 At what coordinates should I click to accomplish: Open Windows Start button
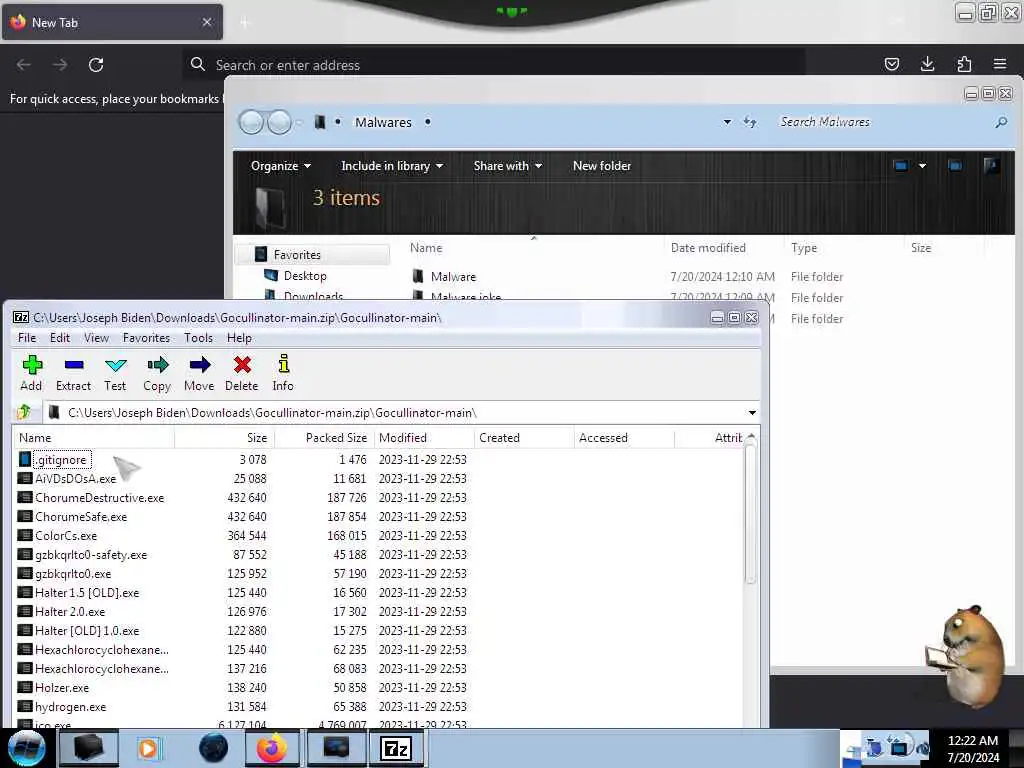26,748
